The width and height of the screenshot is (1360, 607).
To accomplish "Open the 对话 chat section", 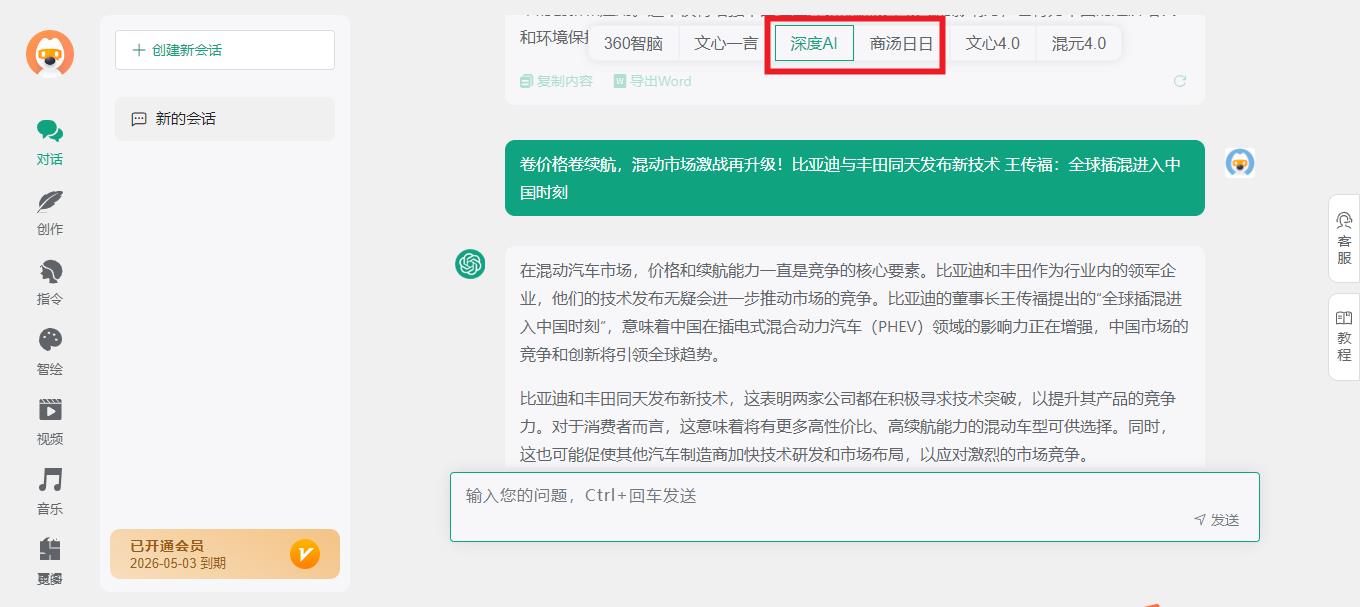I will pos(50,142).
